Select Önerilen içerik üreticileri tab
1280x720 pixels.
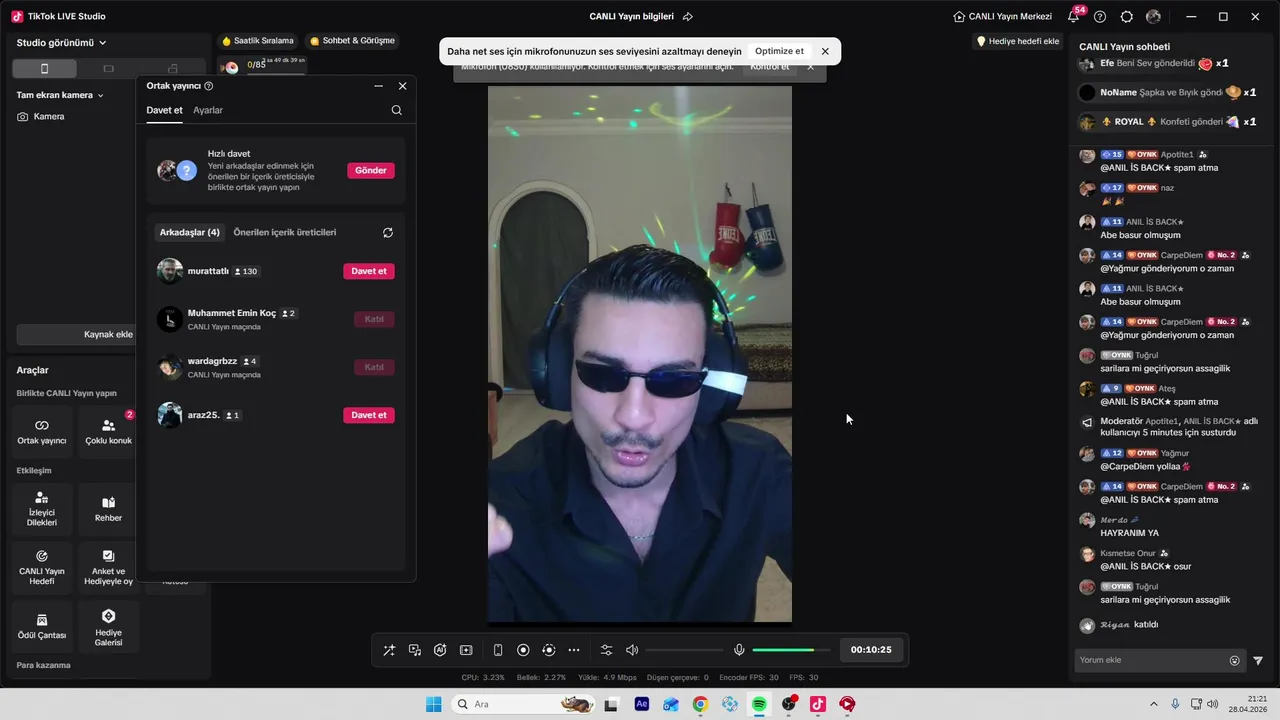[x=285, y=232]
